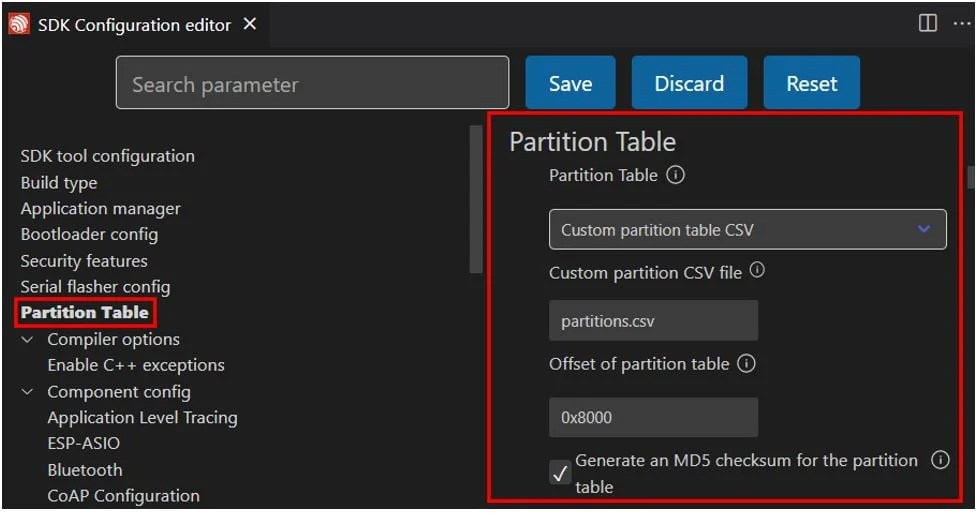Click the Partition Table section heading
Screen dimensions: 976x513
point(593,142)
